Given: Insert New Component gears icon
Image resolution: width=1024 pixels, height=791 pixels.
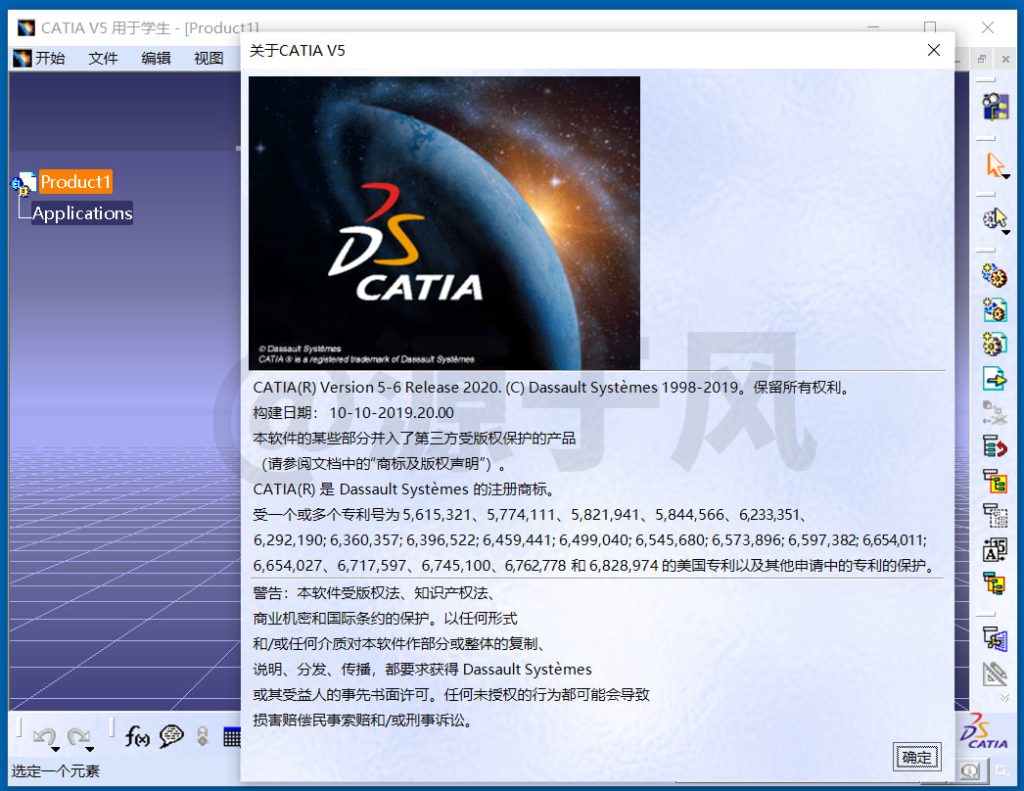Looking at the screenshot, I should point(995,275).
